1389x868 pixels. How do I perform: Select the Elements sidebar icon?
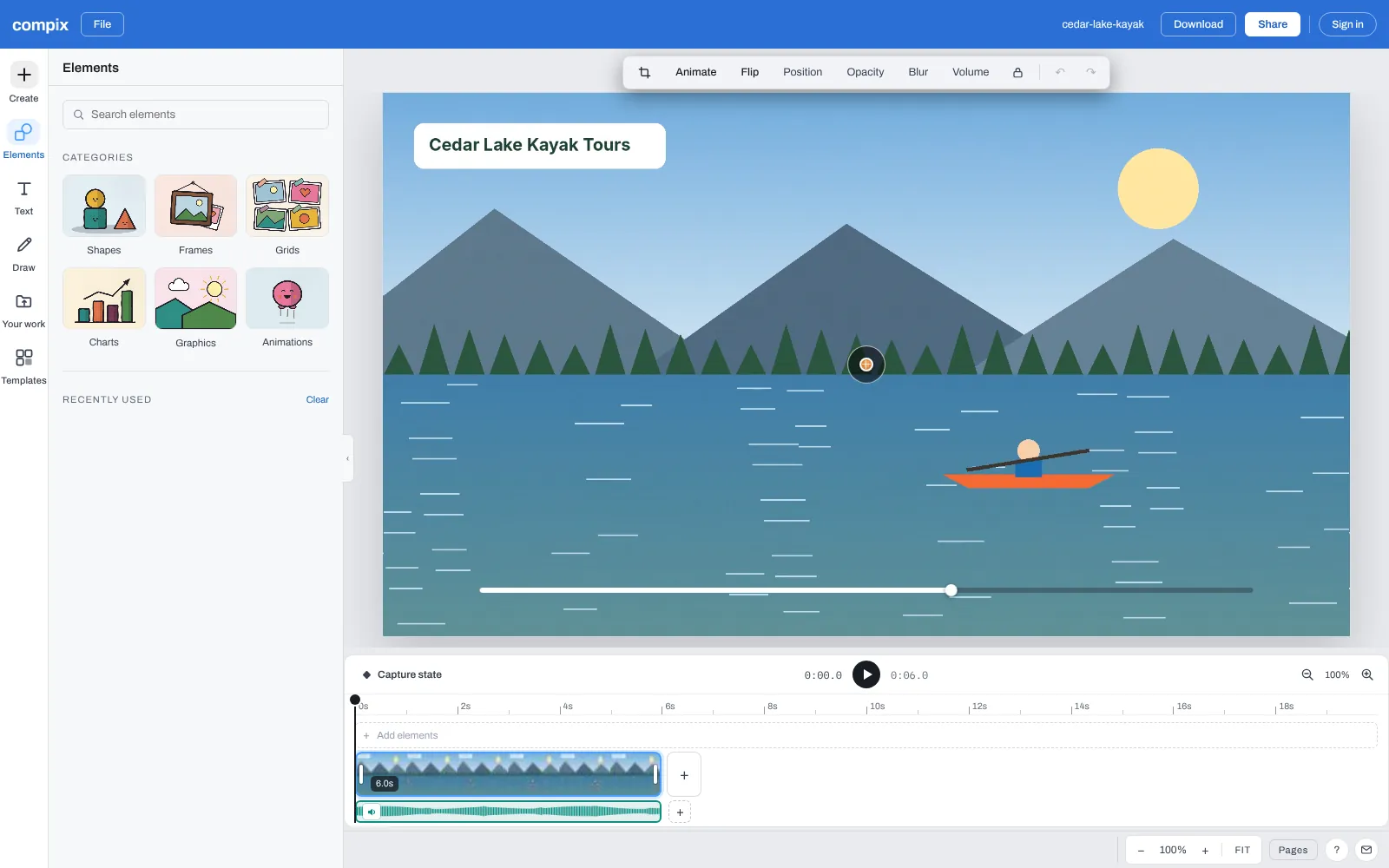(23, 140)
